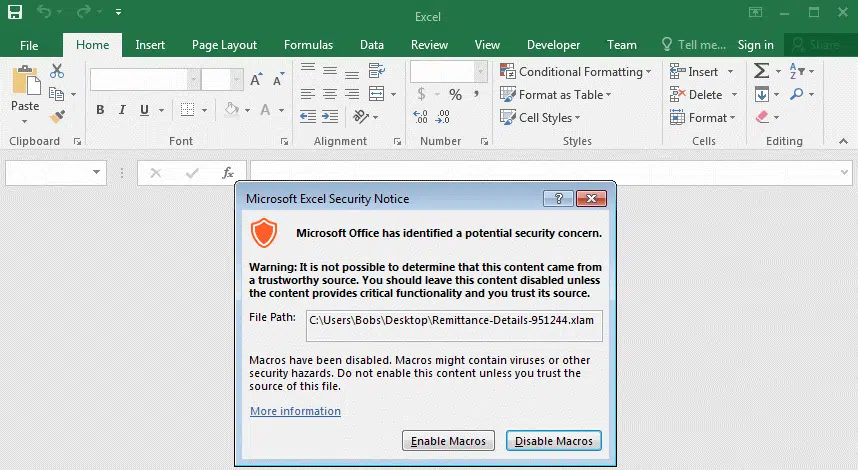Click the Orientation text rotate icon
858x470 pixels.
point(361,116)
